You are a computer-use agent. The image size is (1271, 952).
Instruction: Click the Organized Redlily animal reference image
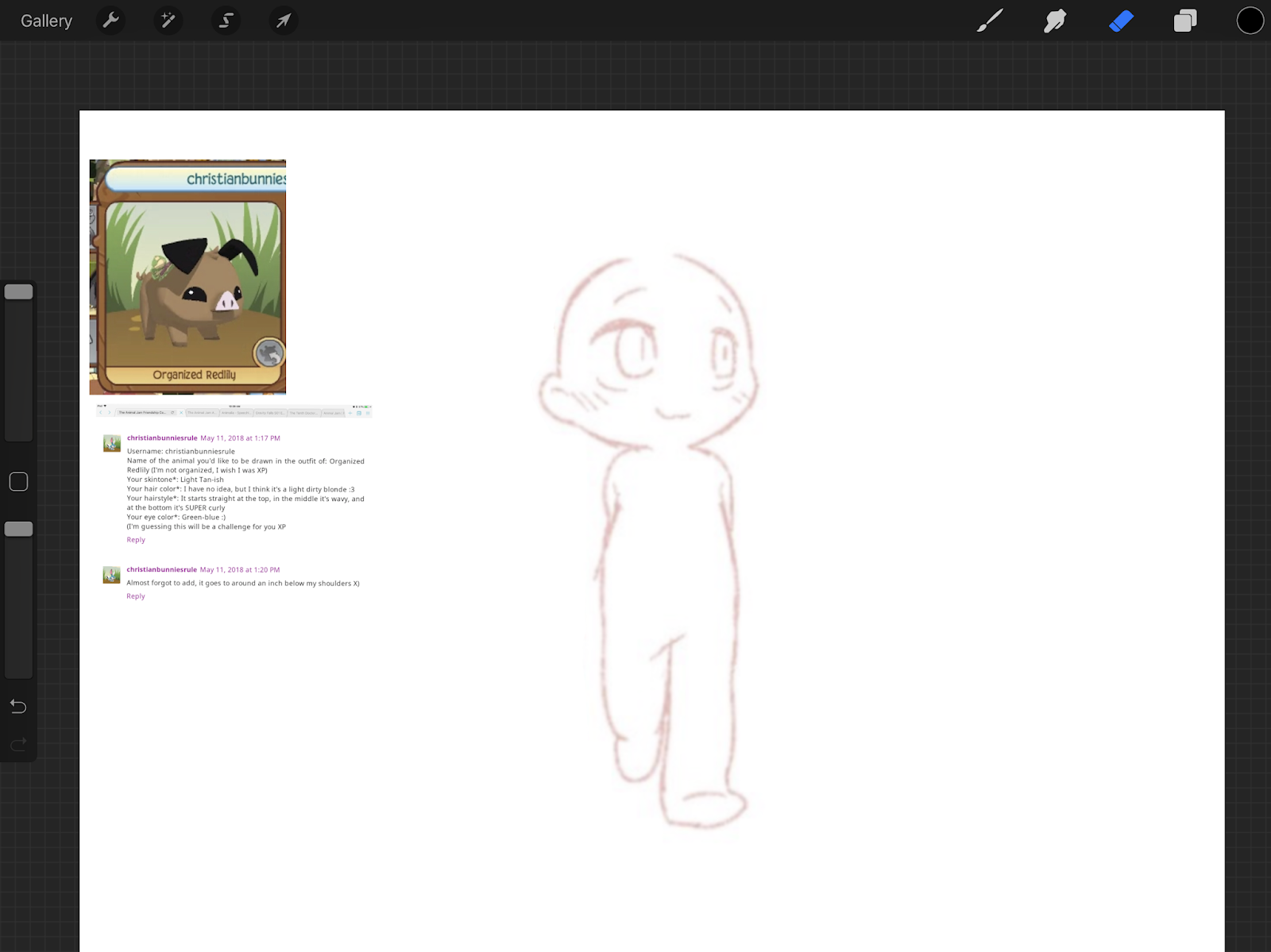click(187, 276)
